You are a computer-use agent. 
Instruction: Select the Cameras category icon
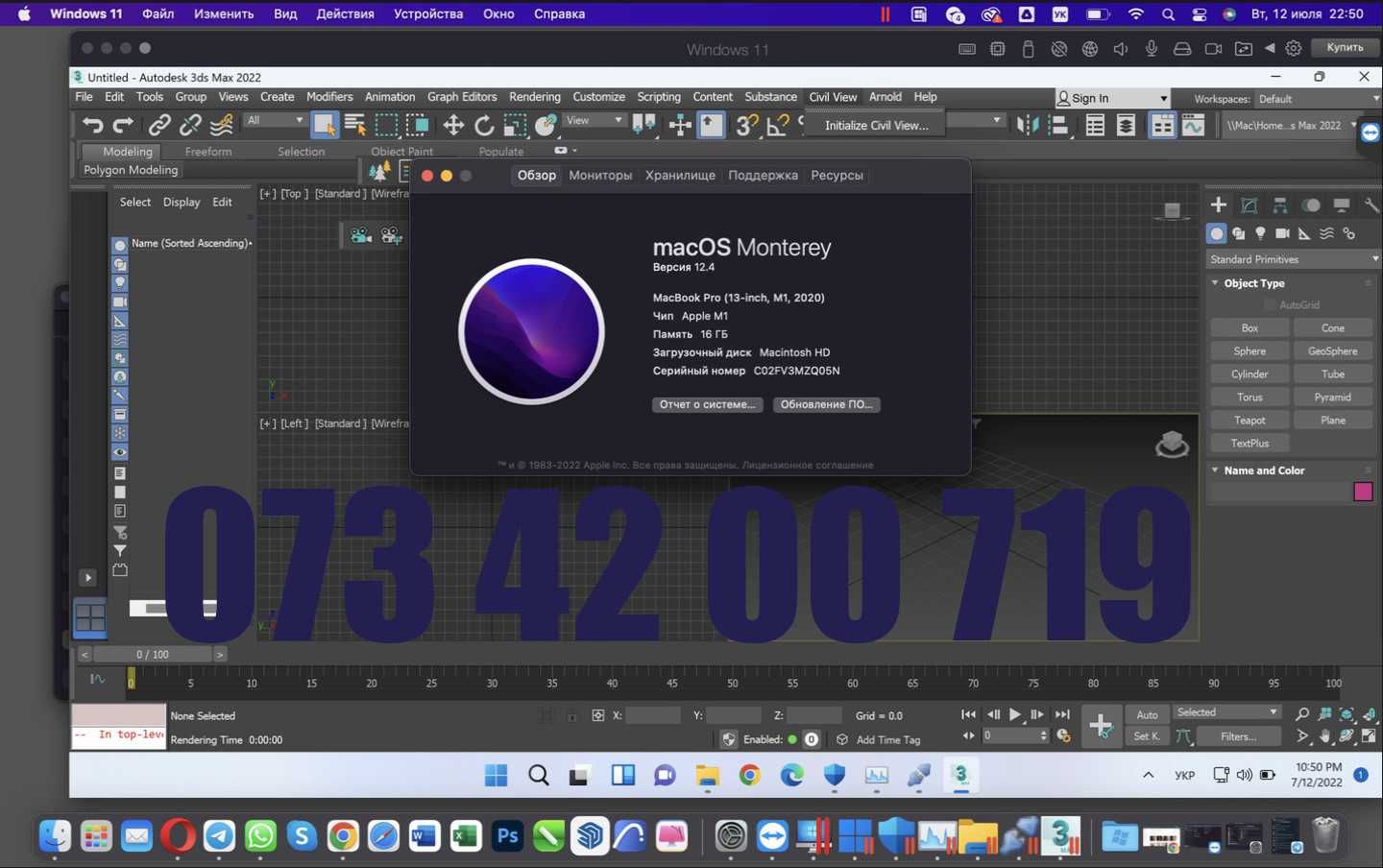[x=1282, y=233]
